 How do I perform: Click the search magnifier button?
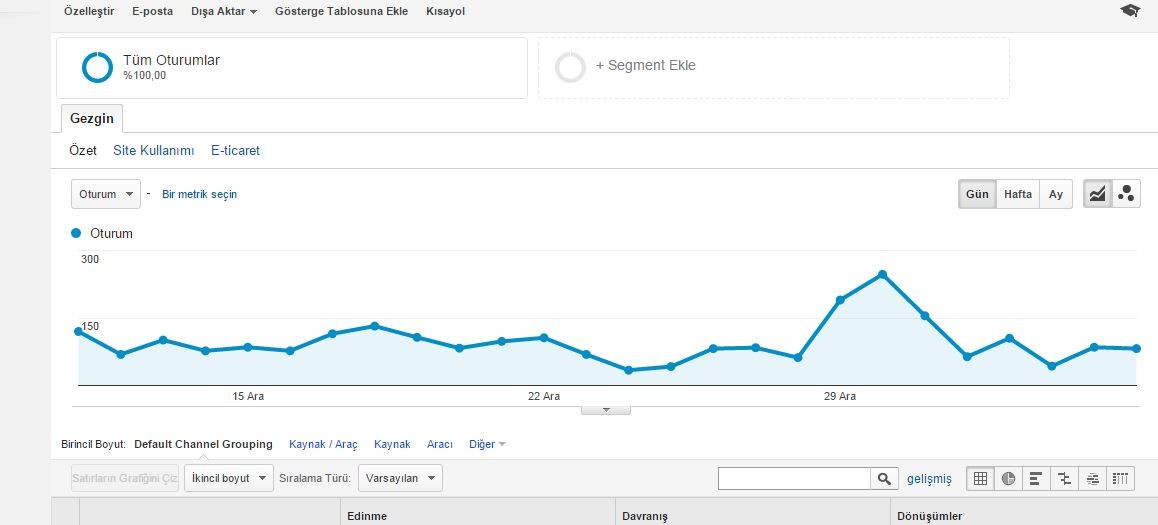click(884, 478)
